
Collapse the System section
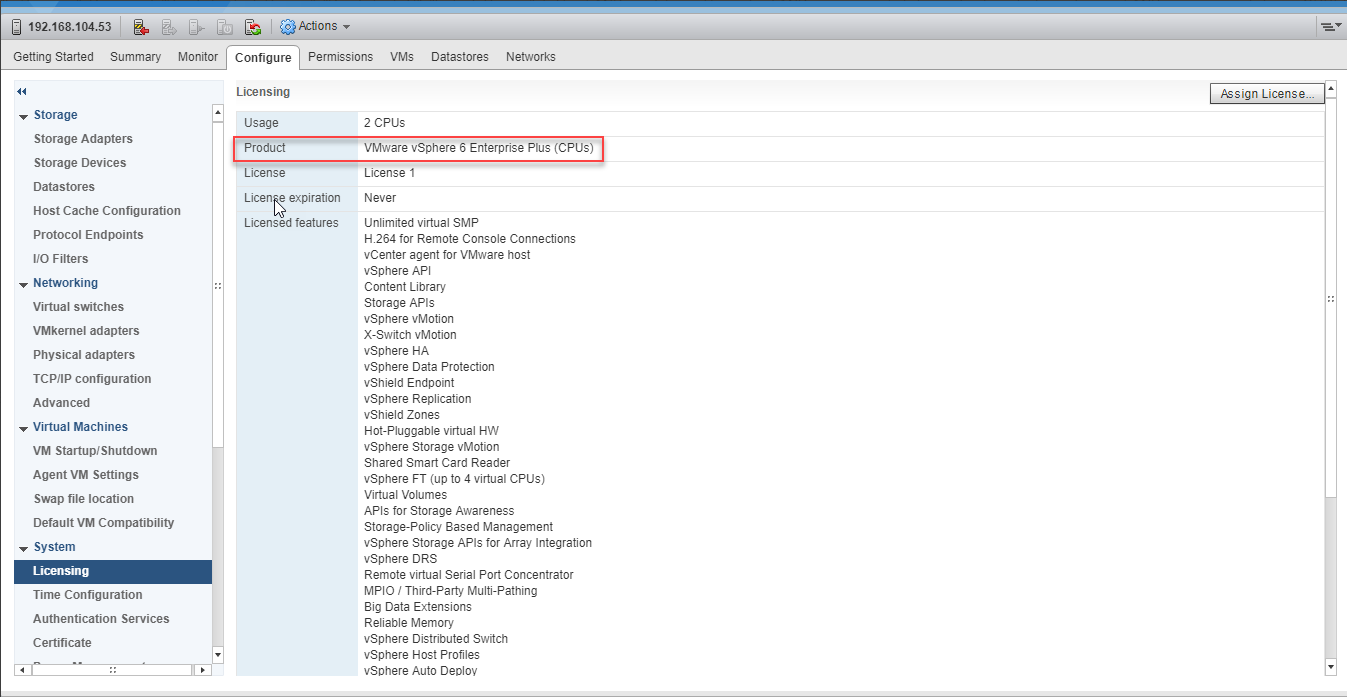click(23, 548)
